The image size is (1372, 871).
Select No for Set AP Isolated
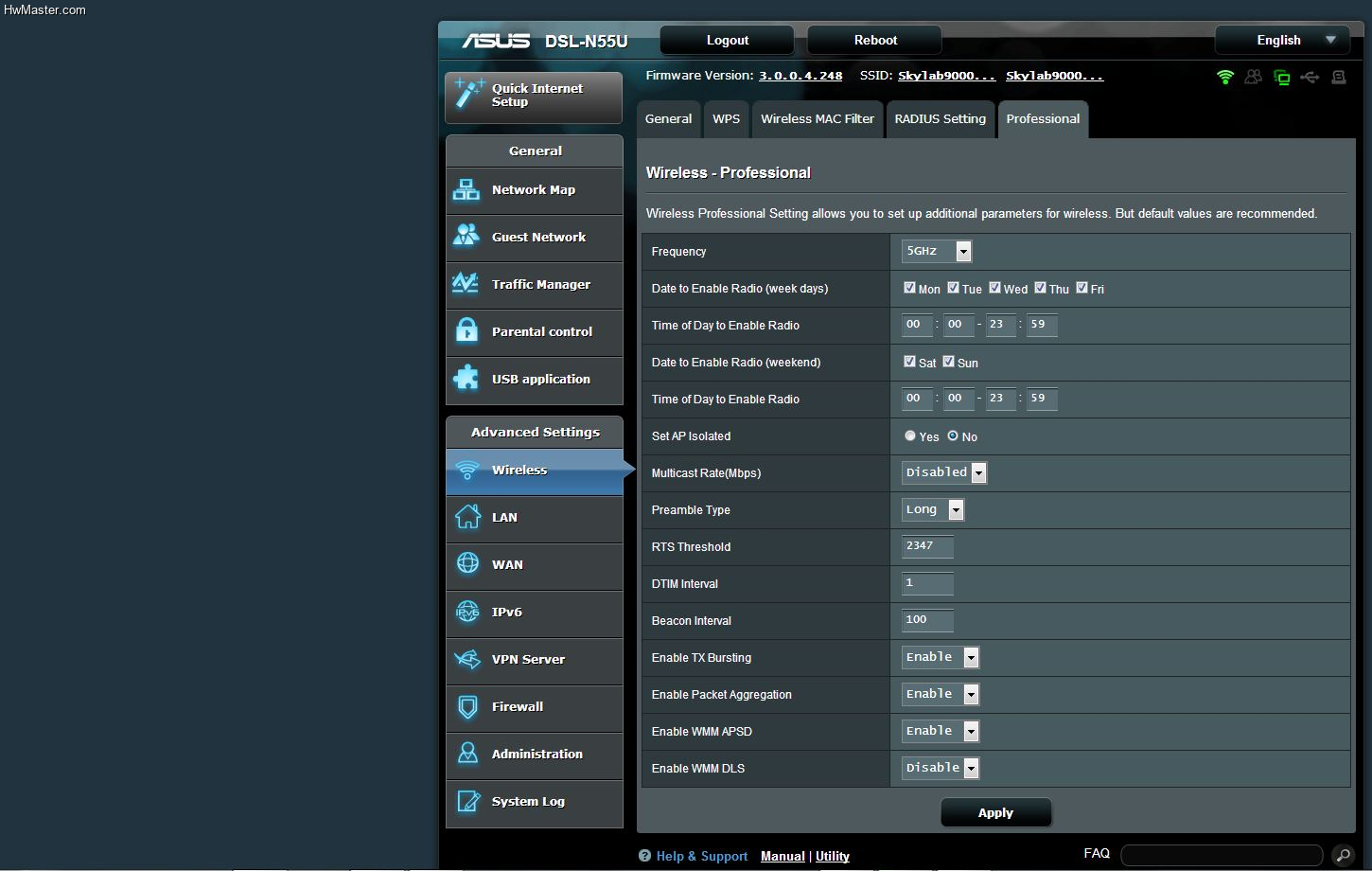tap(953, 435)
